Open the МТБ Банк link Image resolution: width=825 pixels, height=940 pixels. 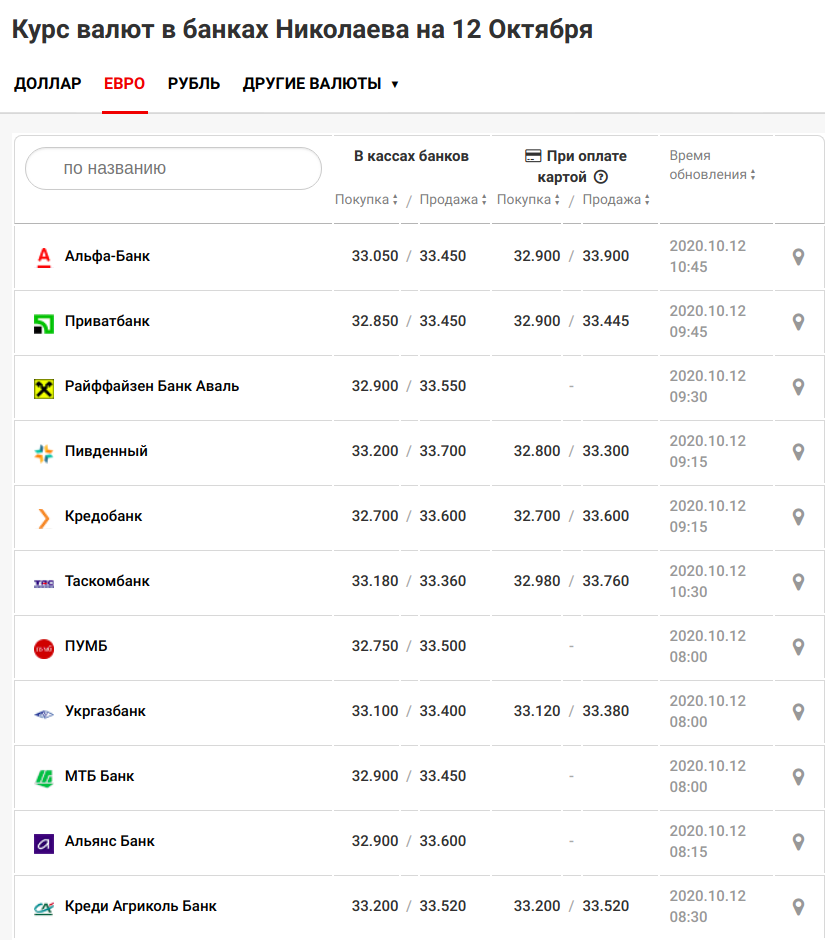point(100,776)
